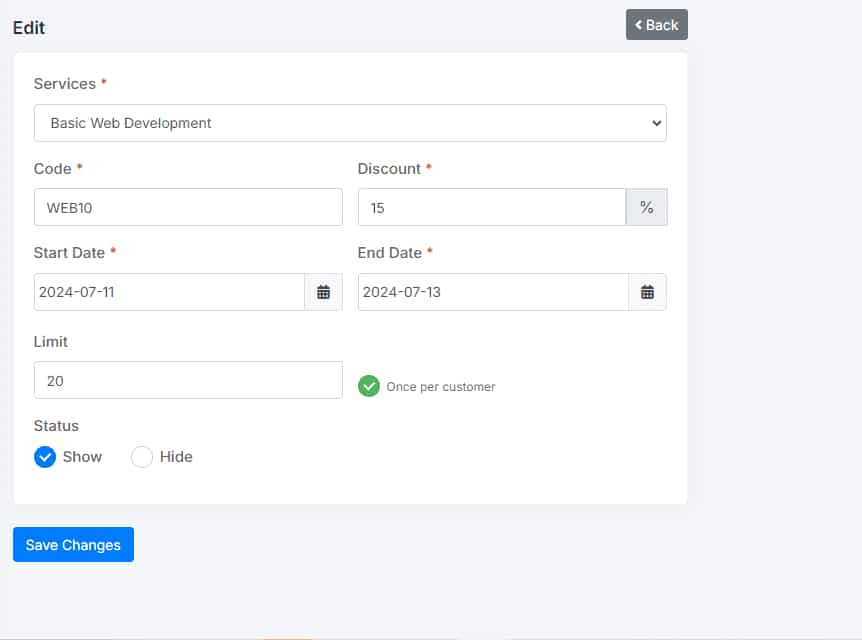Viewport: 862px width, 640px height.
Task: Click the Limit label text
Action: [51, 342]
